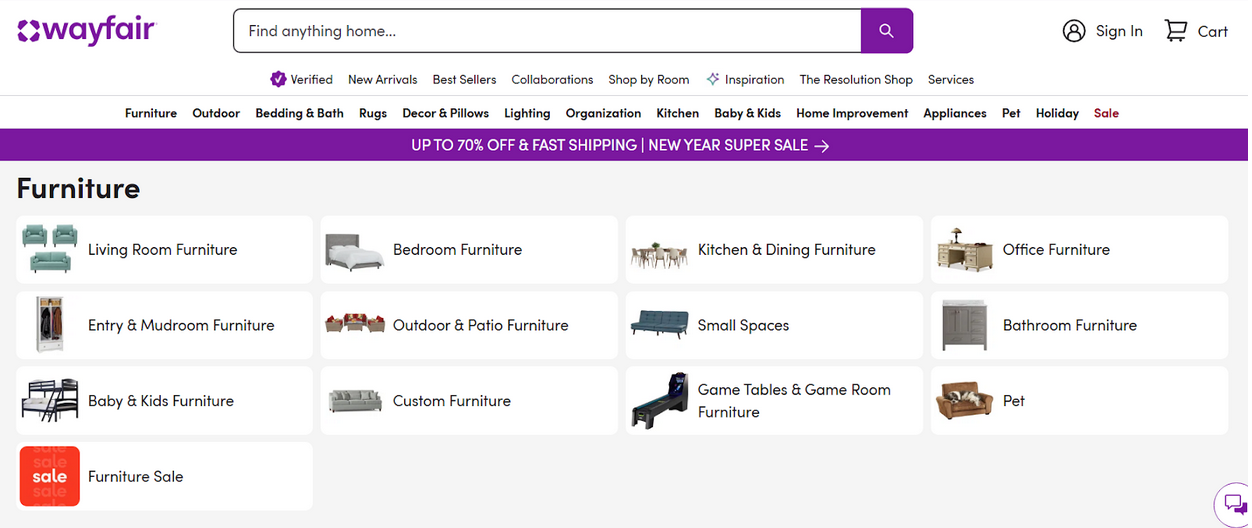The height and width of the screenshot is (528, 1252).
Task: Open the Decor & Pillows menu
Action: 446,113
